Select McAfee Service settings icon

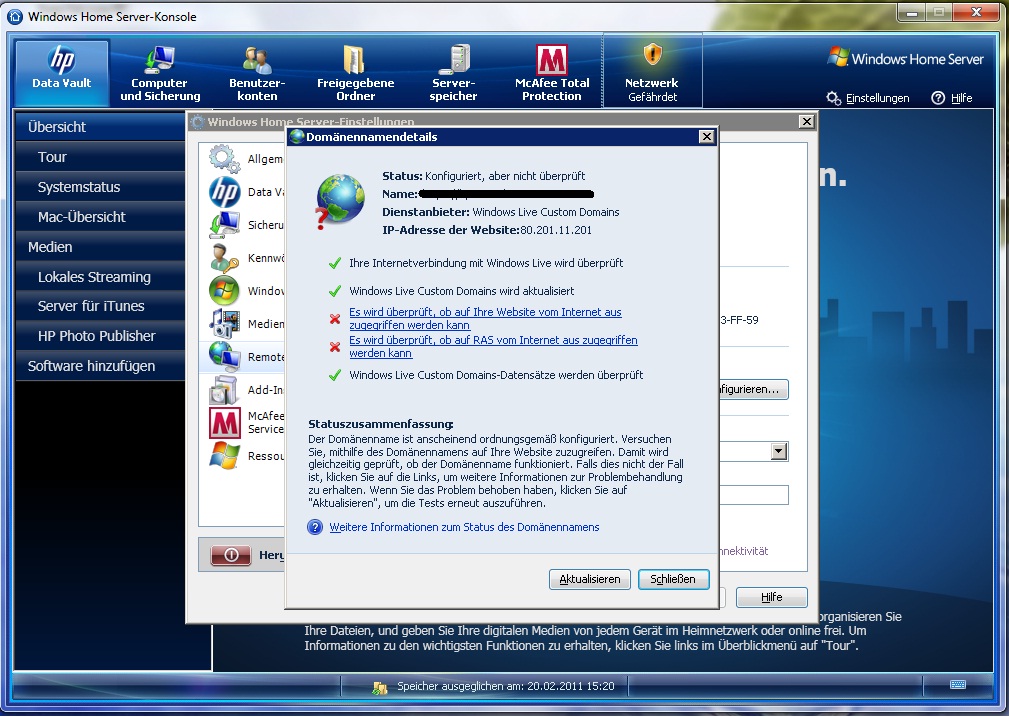pyautogui.click(x=224, y=422)
